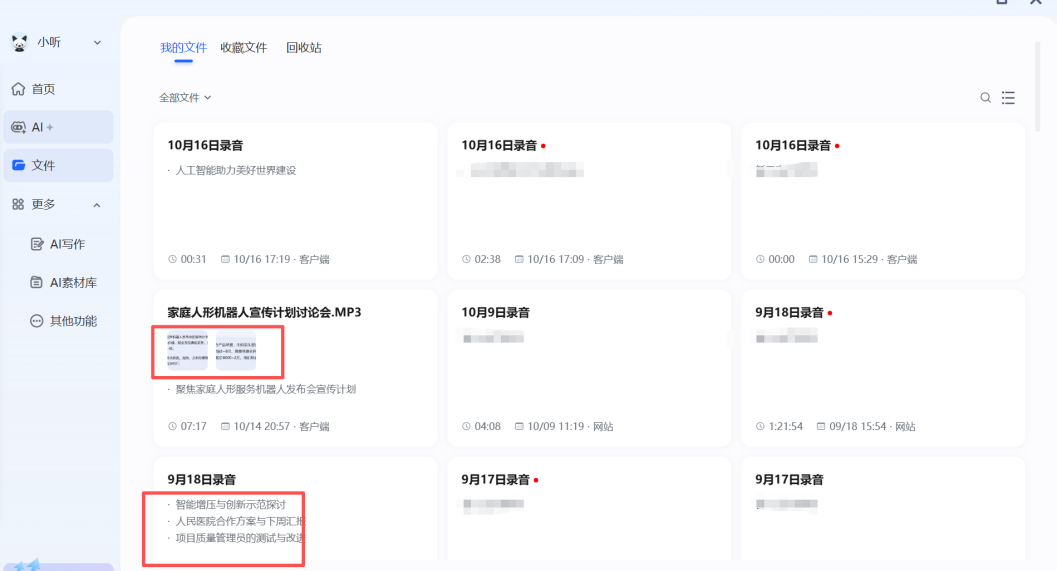Expand the 全部文件 filter dropdown
The width and height of the screenshot is (1057, 571).
[185, 98]
